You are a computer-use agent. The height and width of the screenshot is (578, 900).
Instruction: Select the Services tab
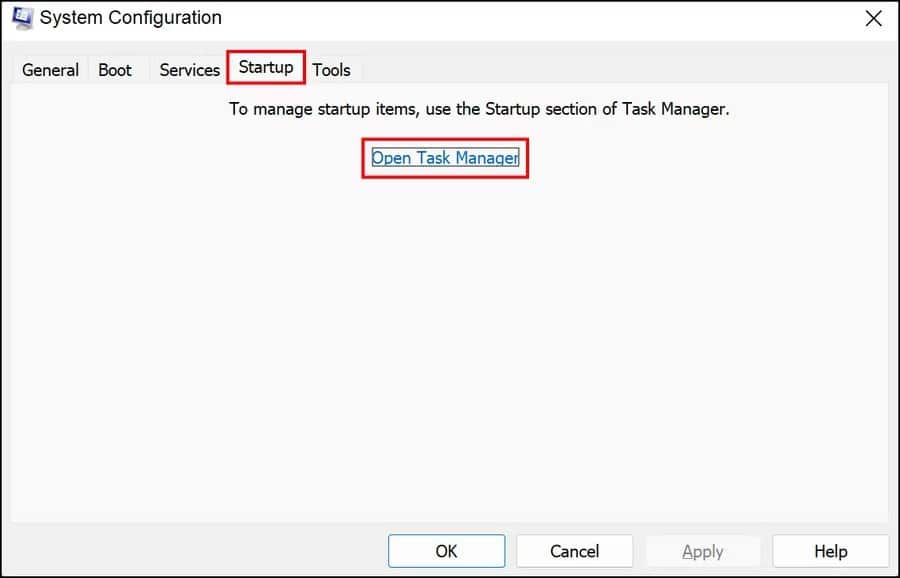(x=188, y=69)
